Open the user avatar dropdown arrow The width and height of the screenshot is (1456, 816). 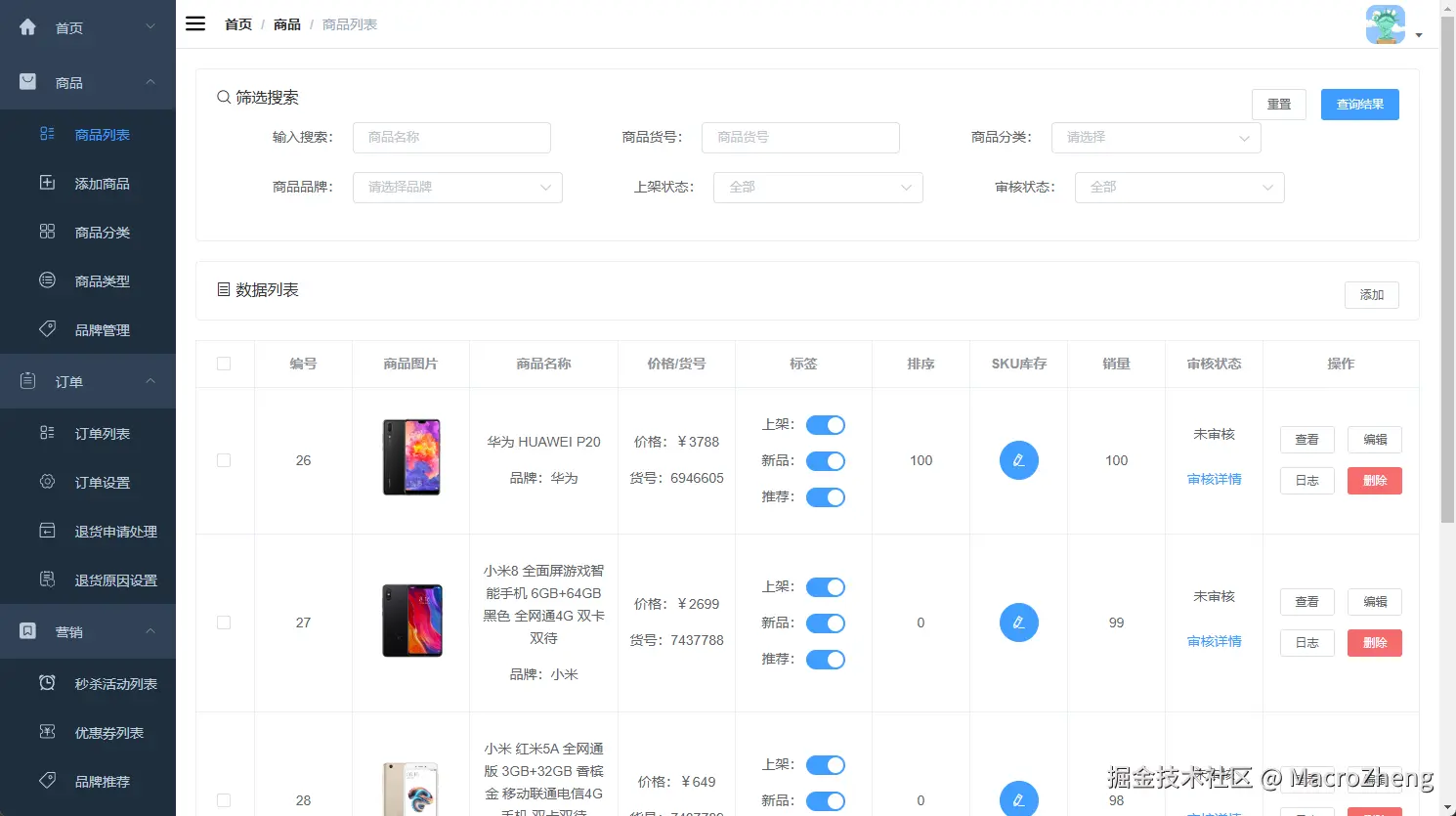click(1419, 35)
